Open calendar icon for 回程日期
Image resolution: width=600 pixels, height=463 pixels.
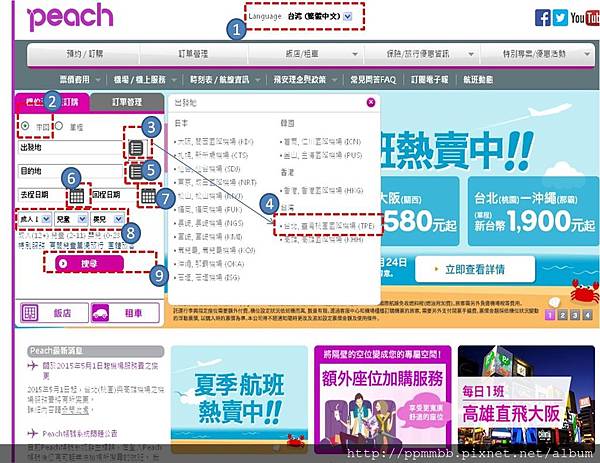click(148, 196)
